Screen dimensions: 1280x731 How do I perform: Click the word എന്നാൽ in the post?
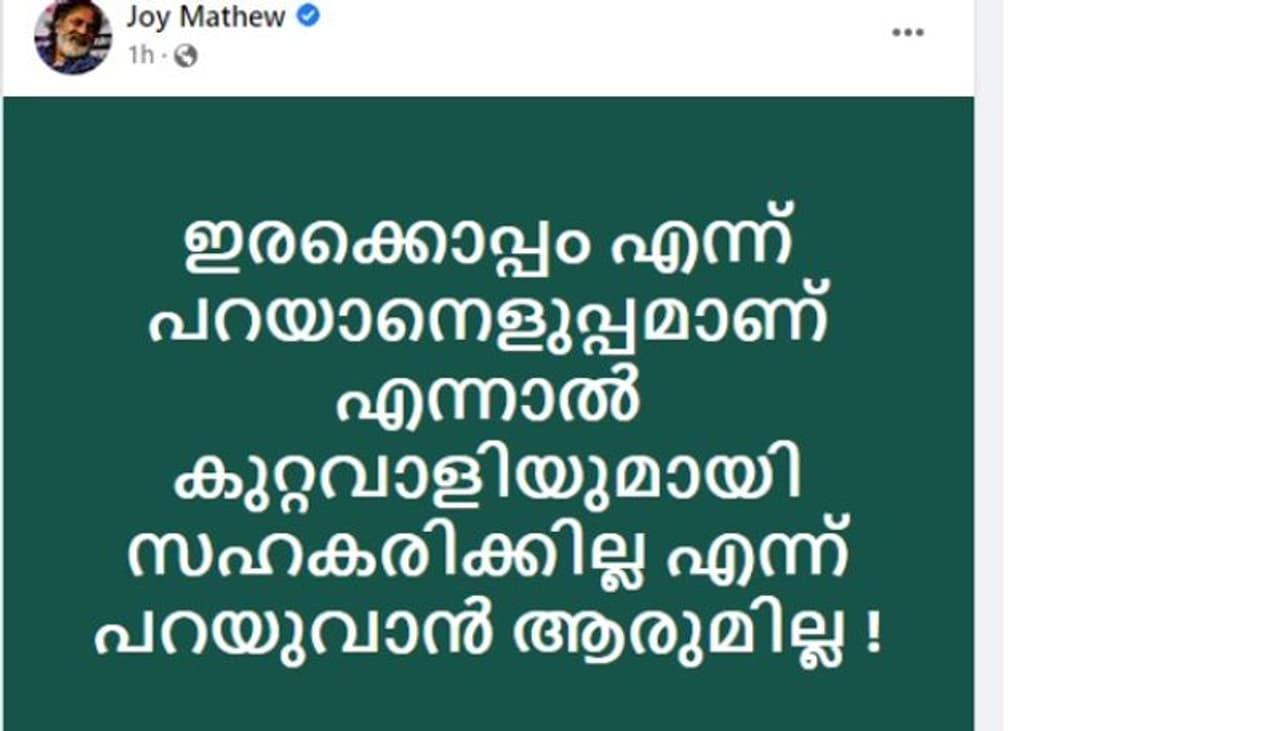[x=488, y=402]
